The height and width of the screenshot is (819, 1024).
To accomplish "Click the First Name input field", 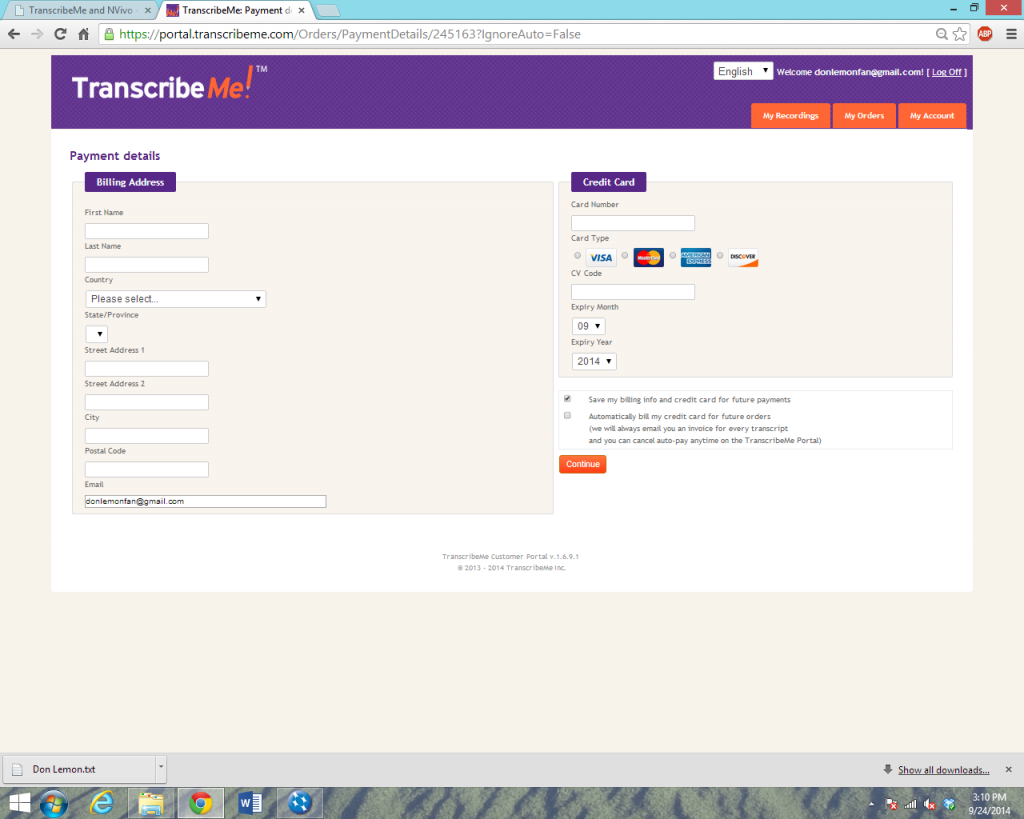I will pyautogui.click(x=147, y=231).
